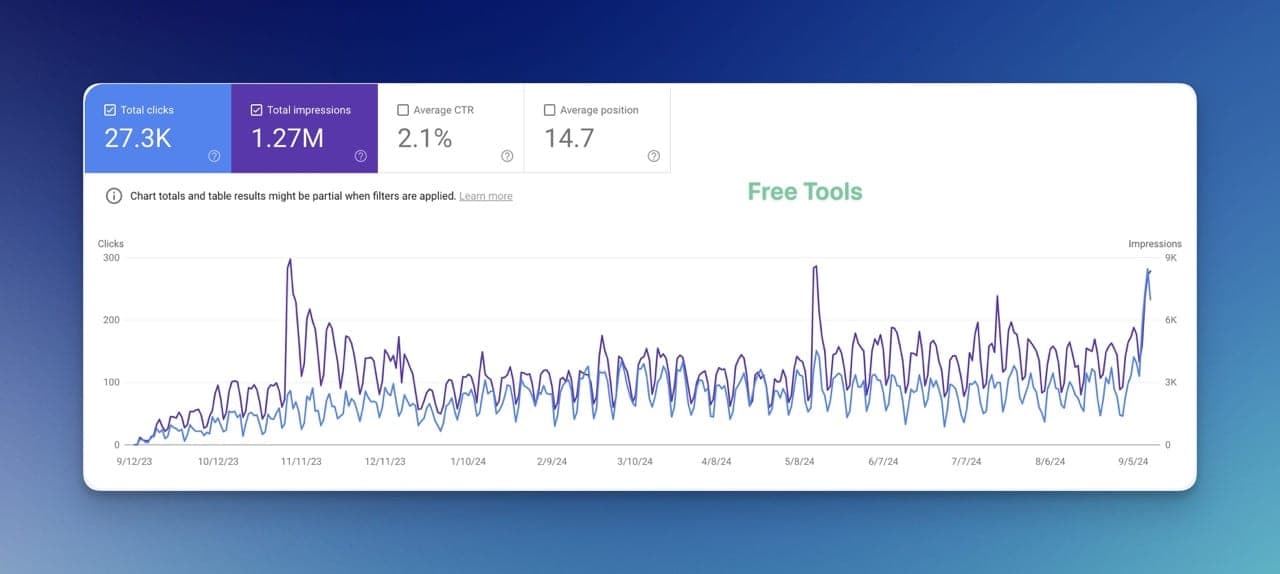The image size is (1280, 574).
Task: Click the info icon beside chart totals notice
Action: [x=114, y=196]
